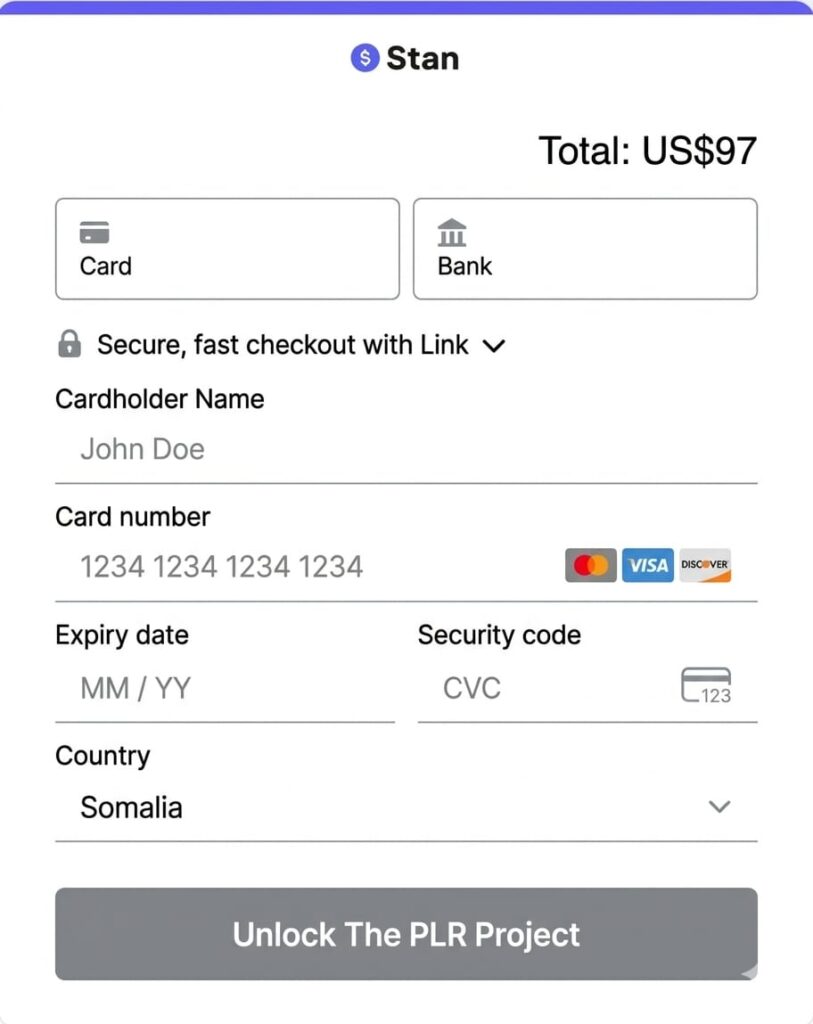Click the Country dropdown chevron arrow
The height and width of the screenshot is (1024, 813).
tap(719, 807)
